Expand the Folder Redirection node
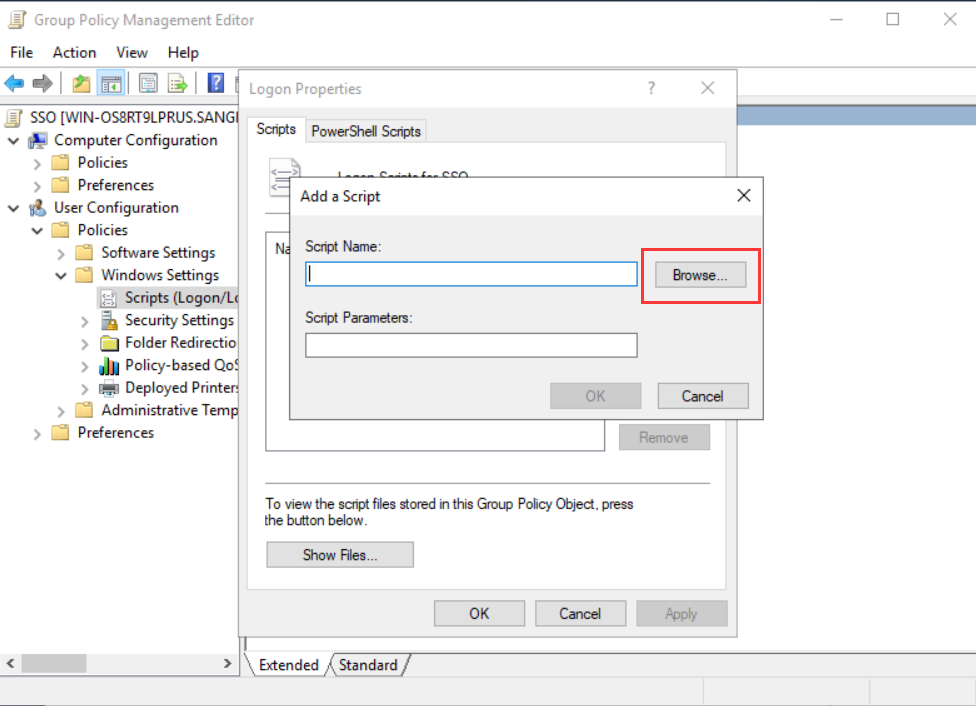 coord(85,343)
